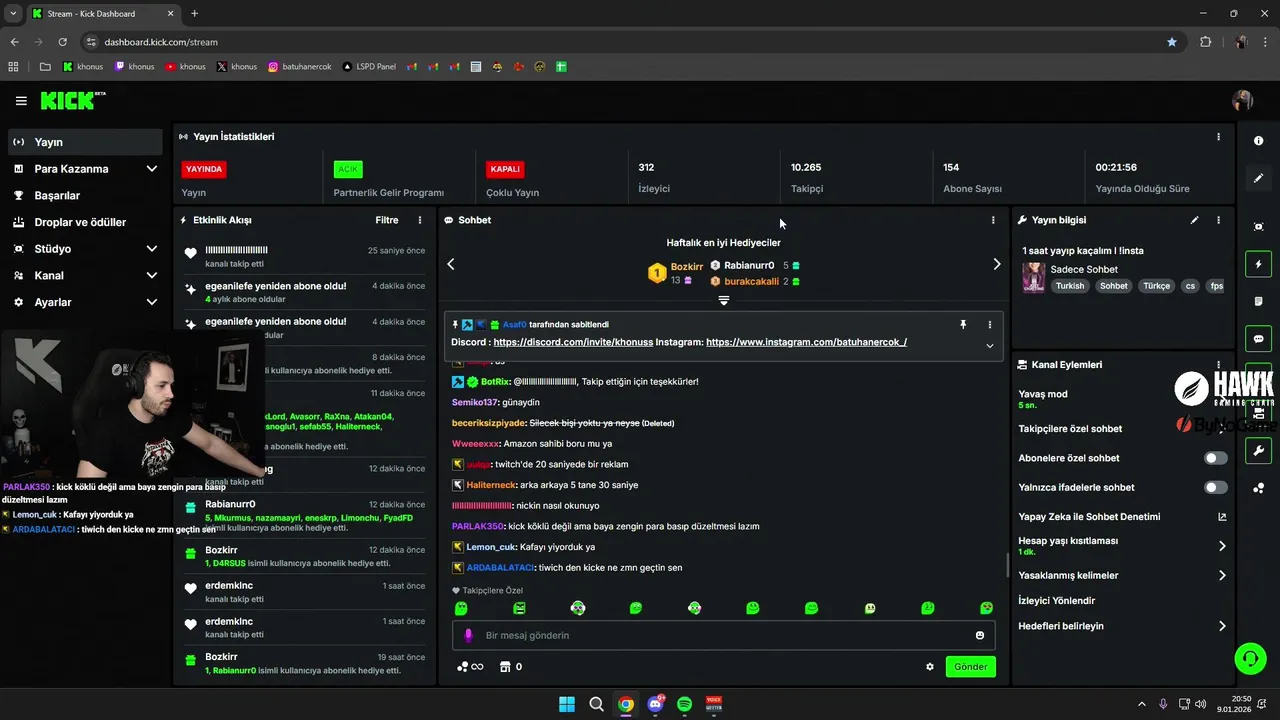The image size is (1280, 720).
Task: Open the hamburger menu next to Kick logo
Action: pos(21,101)
